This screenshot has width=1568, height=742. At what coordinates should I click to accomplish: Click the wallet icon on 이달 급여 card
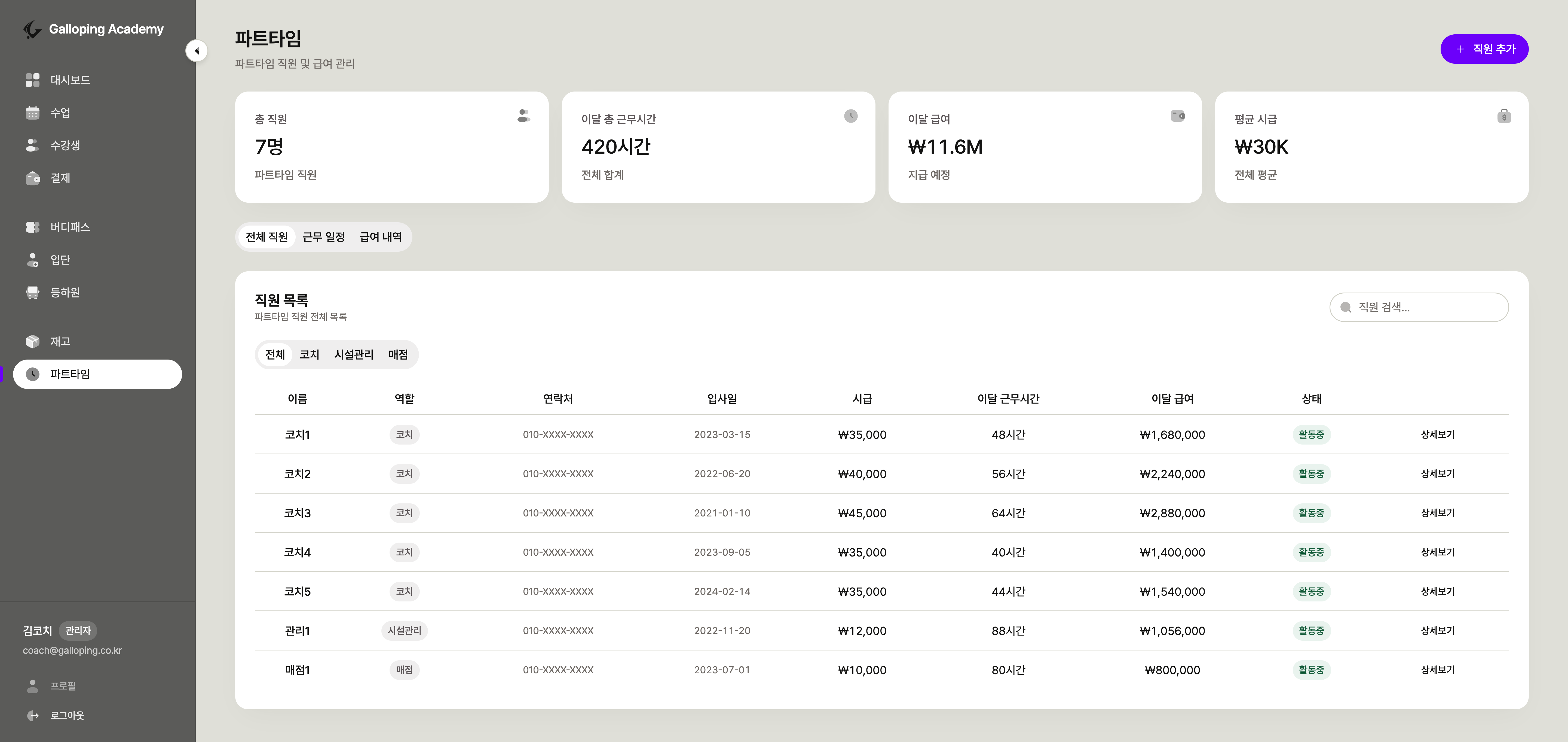[1178, 116]
